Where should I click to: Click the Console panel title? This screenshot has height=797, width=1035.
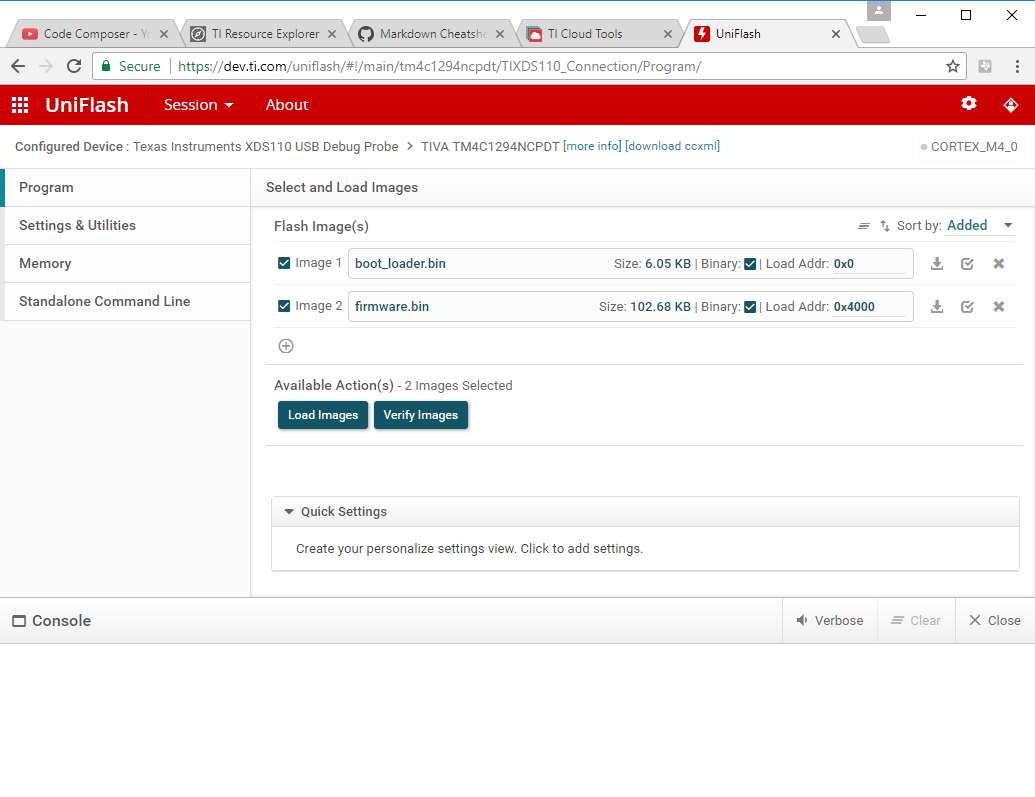pos(52,621)
